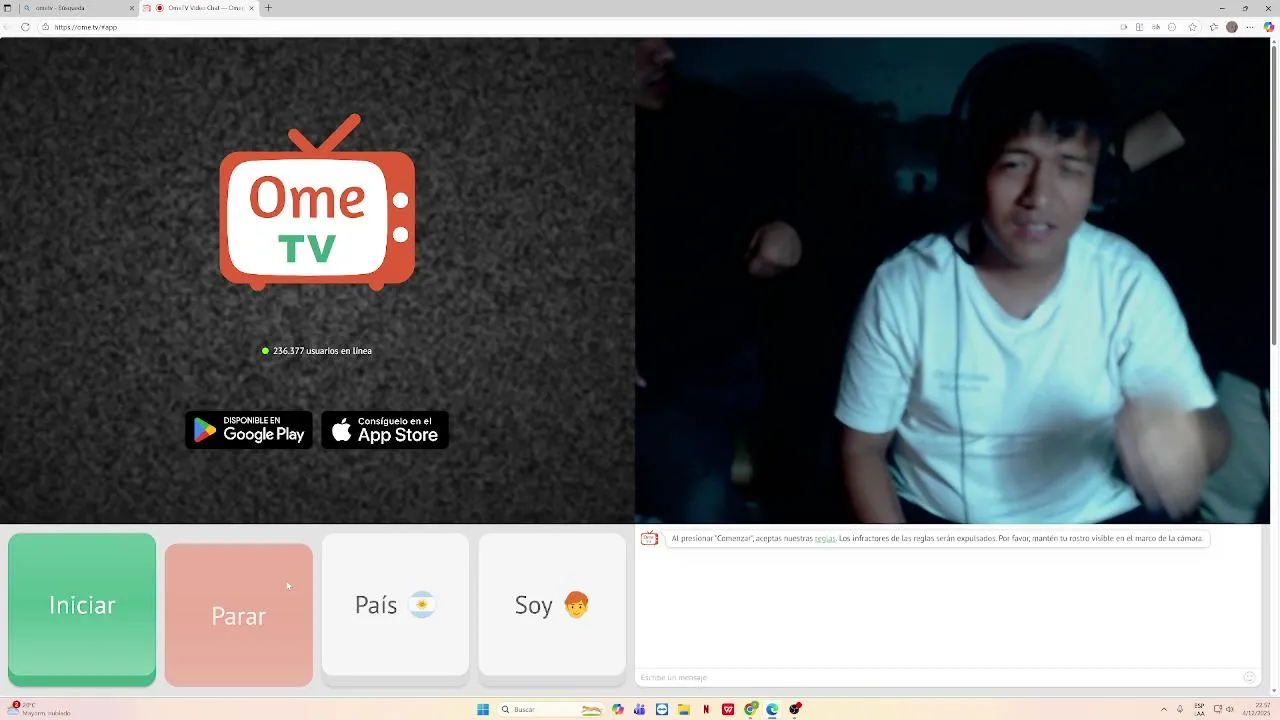1280x720 pixels.
Task: Open the Copilot sidebar icon
Action: (1269, 27)
